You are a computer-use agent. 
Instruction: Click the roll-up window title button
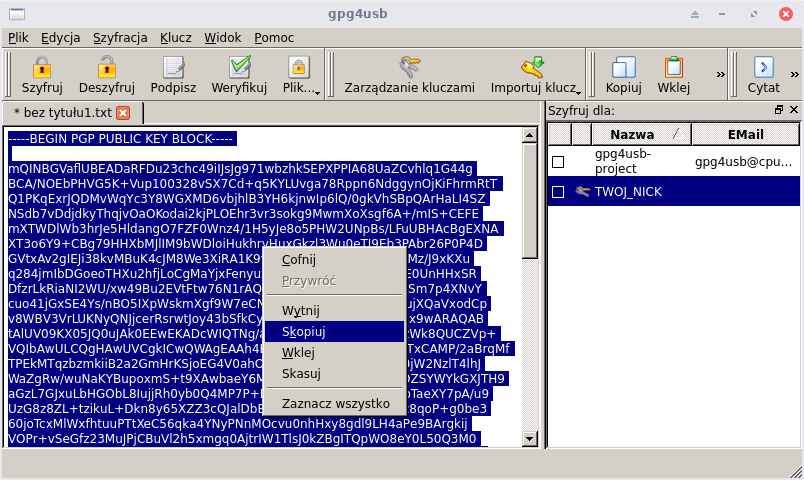695,14
